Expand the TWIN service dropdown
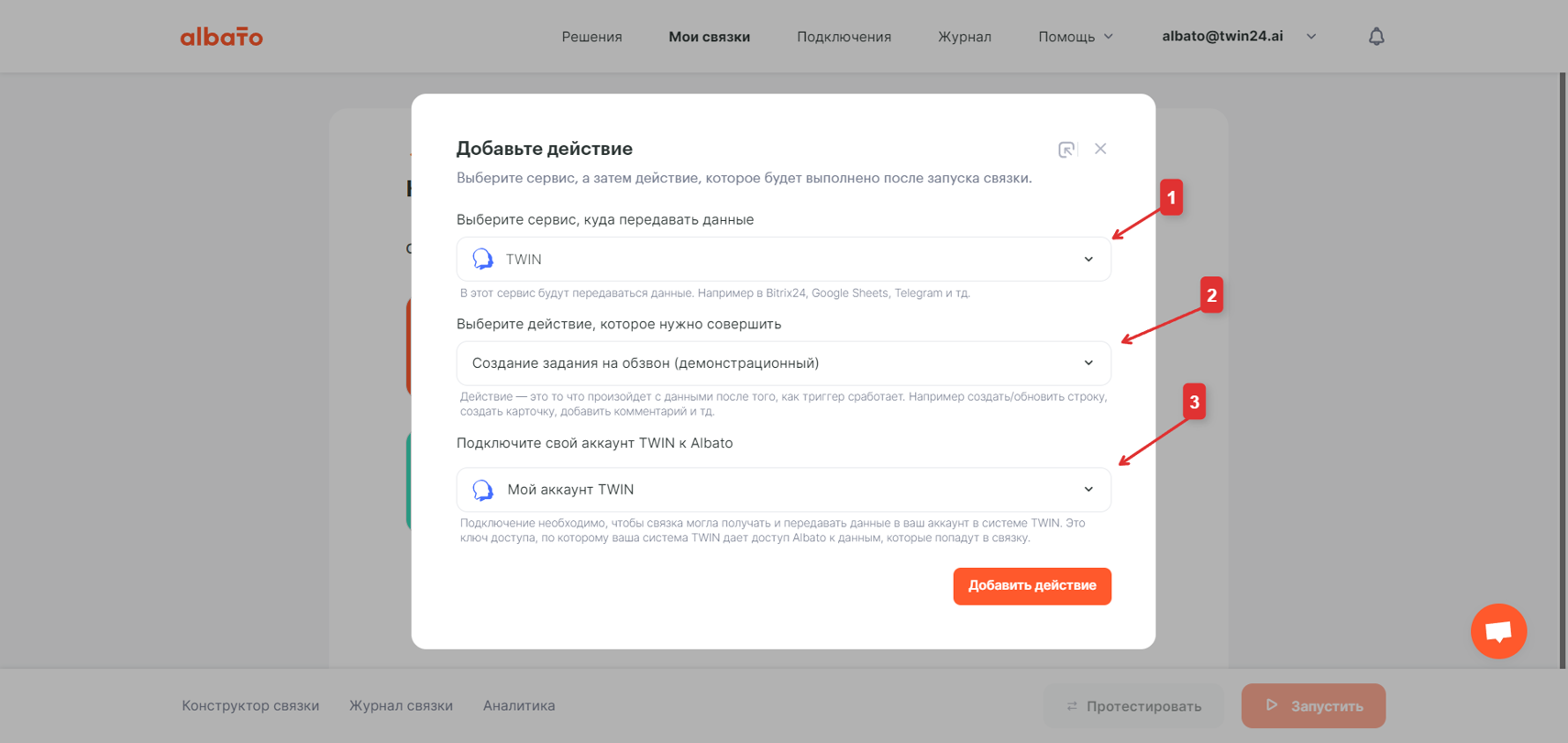 (784, 260)
